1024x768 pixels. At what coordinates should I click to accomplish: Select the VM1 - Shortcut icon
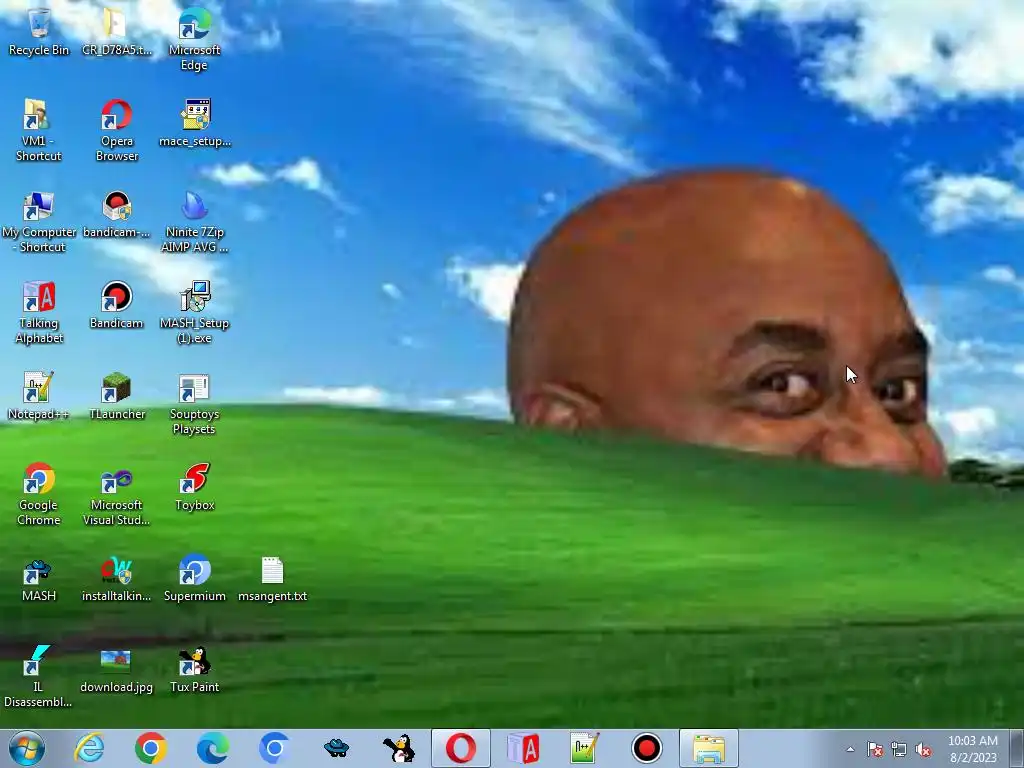click(39, 130)
